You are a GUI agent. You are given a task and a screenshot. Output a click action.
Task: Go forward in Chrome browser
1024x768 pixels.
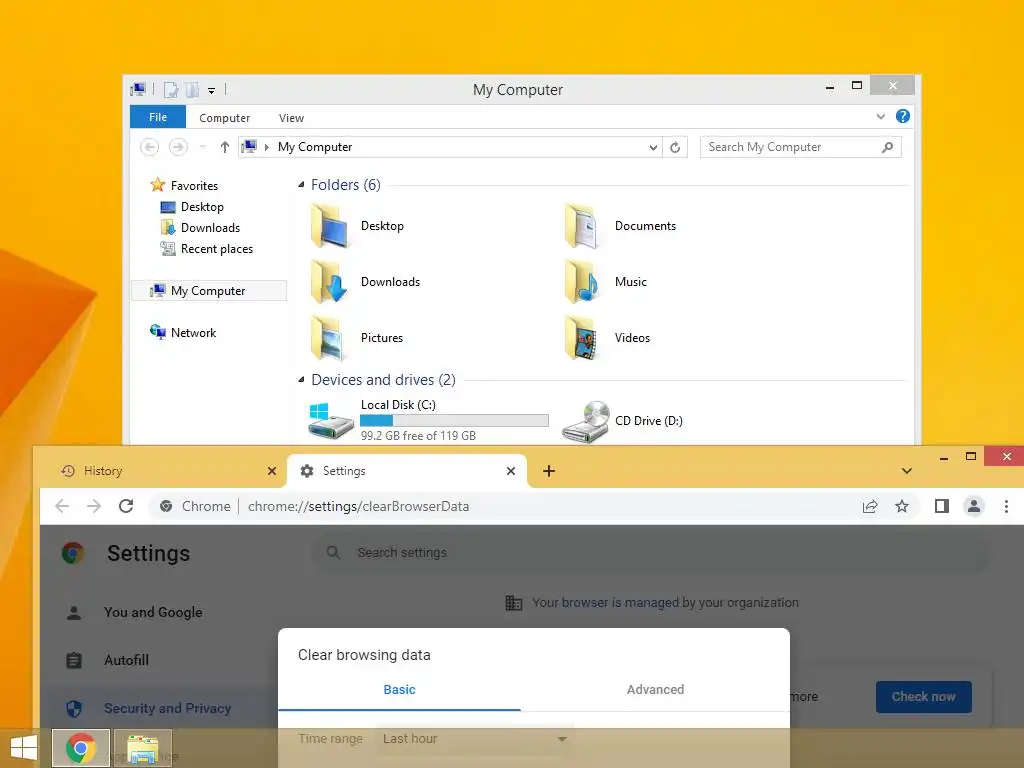(x=94, y=506)
